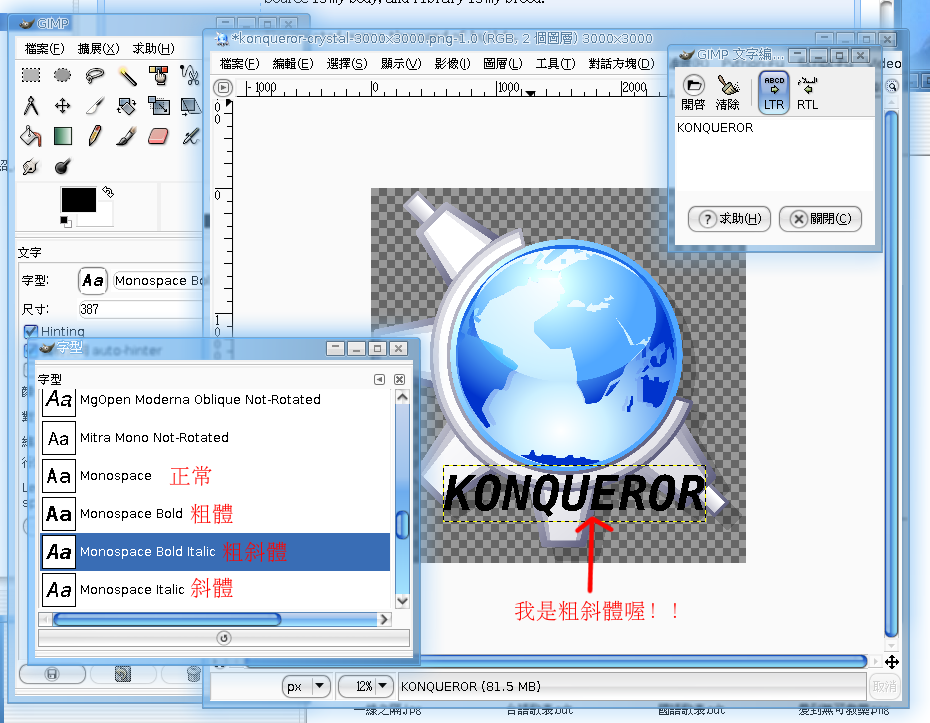The image size is (930, 723).
Task: Select the Bucket Fill tool
Action: [x=31, y=136]
